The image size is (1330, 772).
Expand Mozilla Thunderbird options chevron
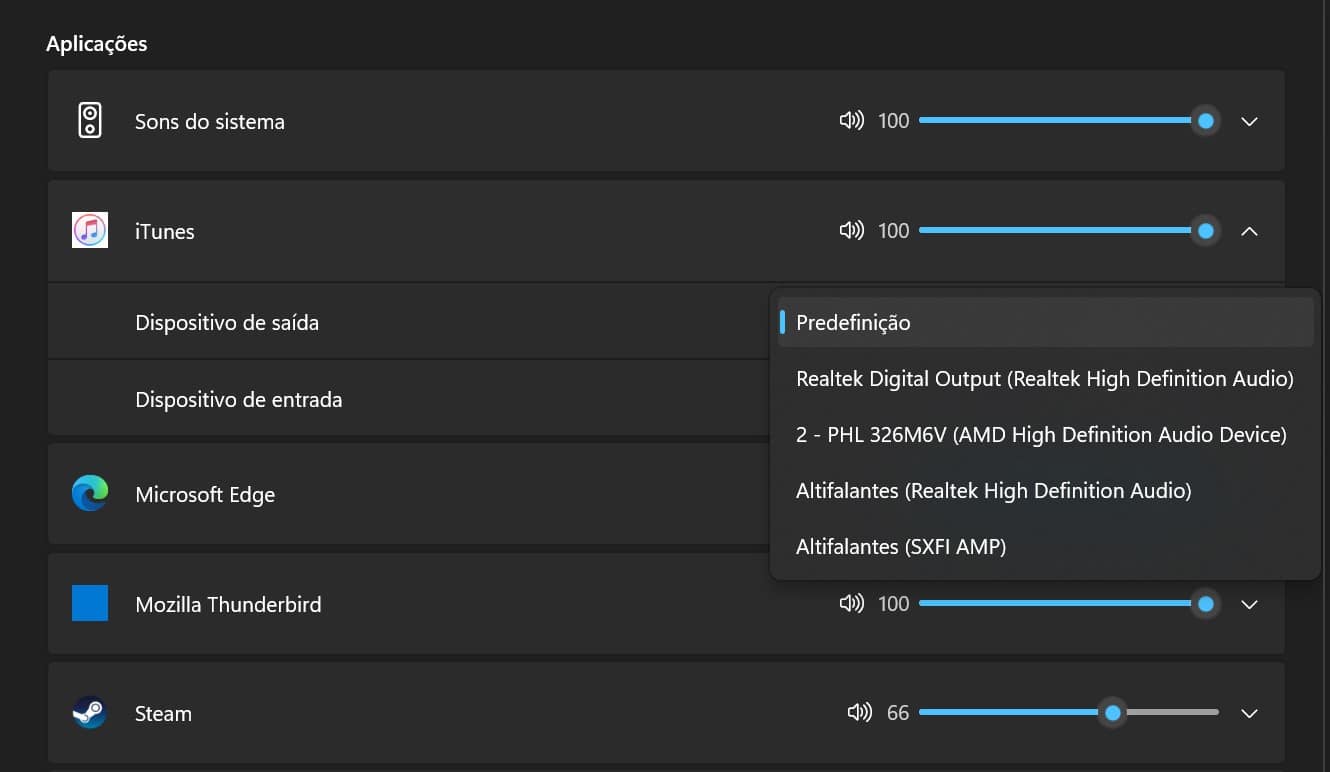pos(1249,604)
